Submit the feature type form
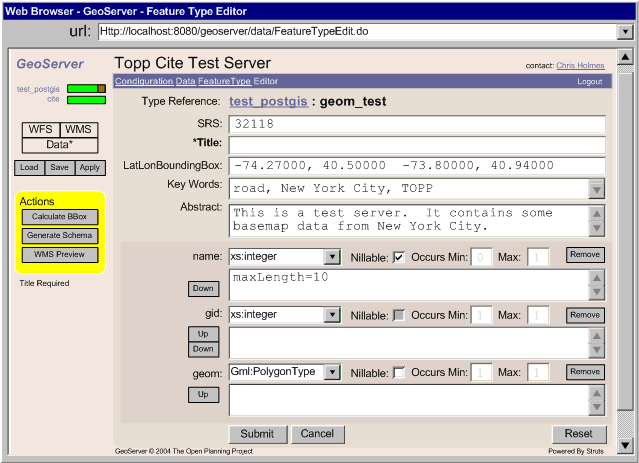Image resolution: width=639 pixels, height=463 pixels. click(x=258, y=434)
